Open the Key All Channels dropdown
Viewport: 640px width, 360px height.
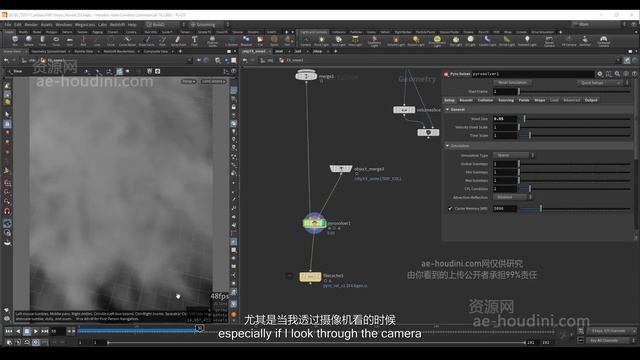point(611,340)
